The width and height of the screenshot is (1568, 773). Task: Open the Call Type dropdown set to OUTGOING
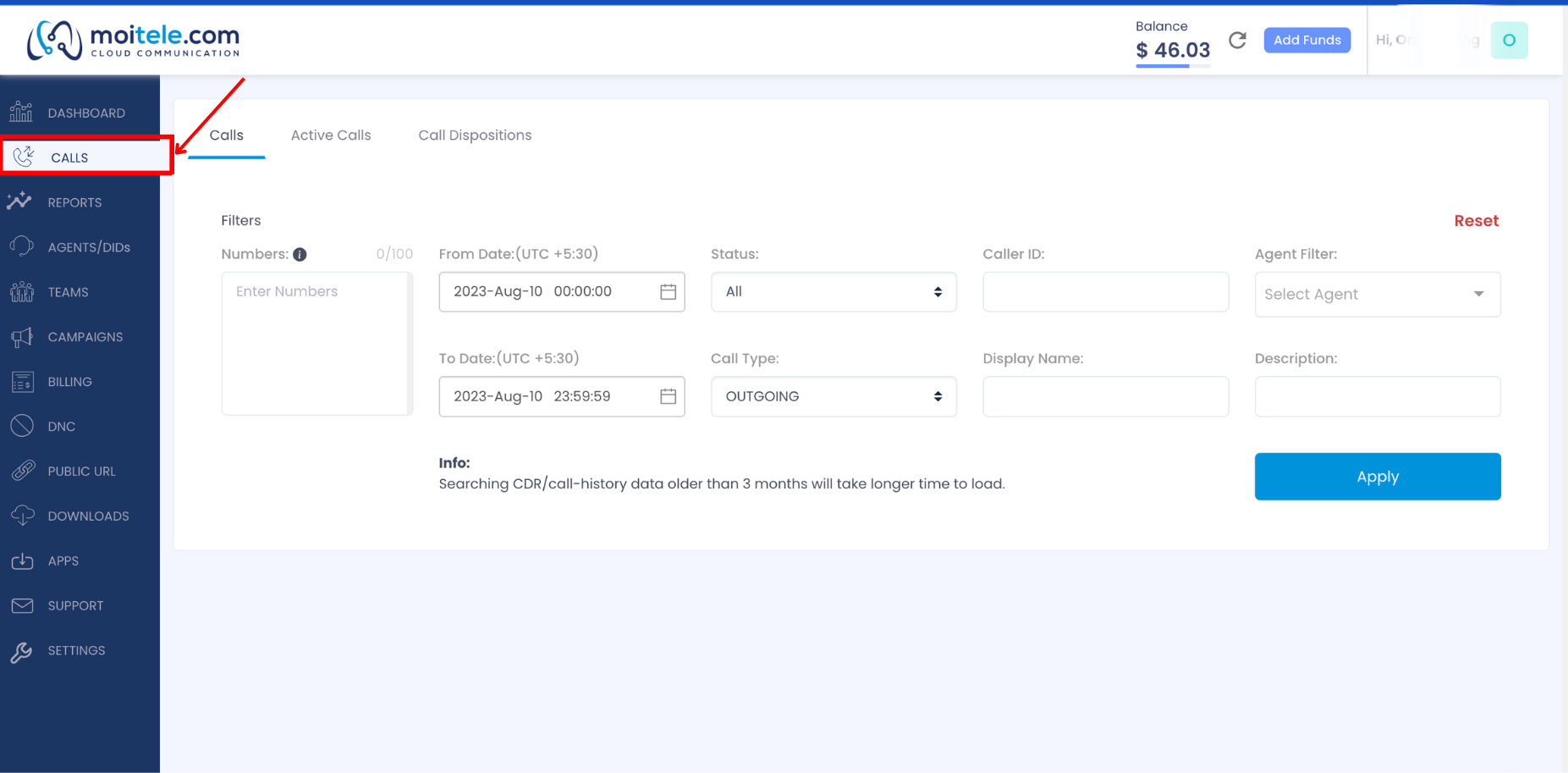834,396
